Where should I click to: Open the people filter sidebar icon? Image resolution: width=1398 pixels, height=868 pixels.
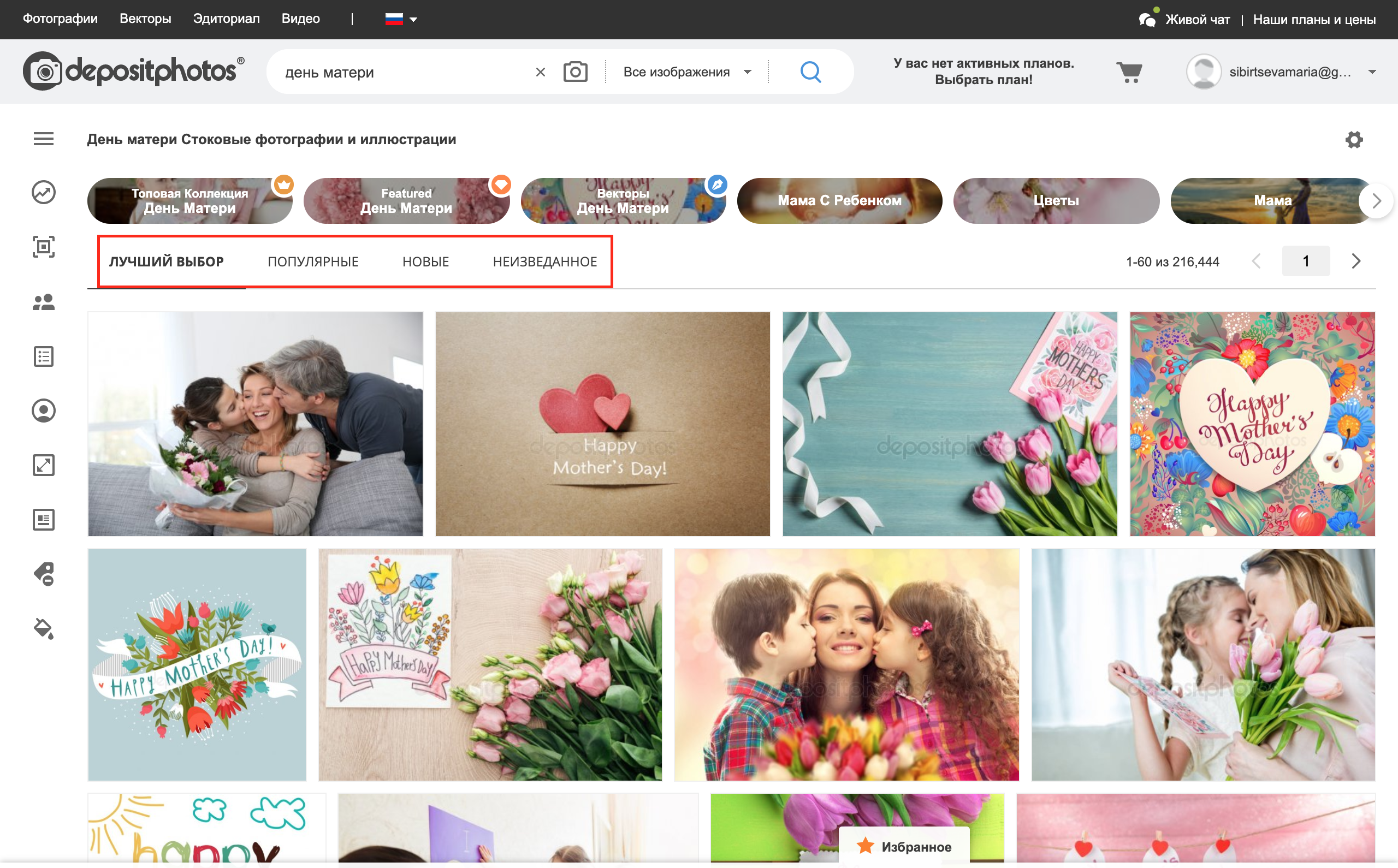pyautogui.click(x=44, y=302)
